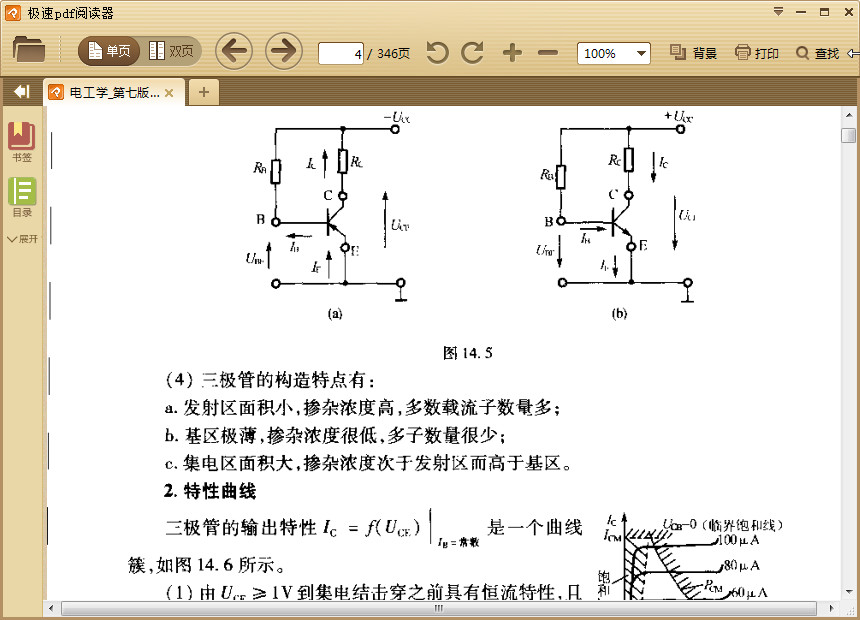Click the 极速pdf阅读器 app logo icon
Image resolution: width=860 pixels, height=620 pixels.
13,13
